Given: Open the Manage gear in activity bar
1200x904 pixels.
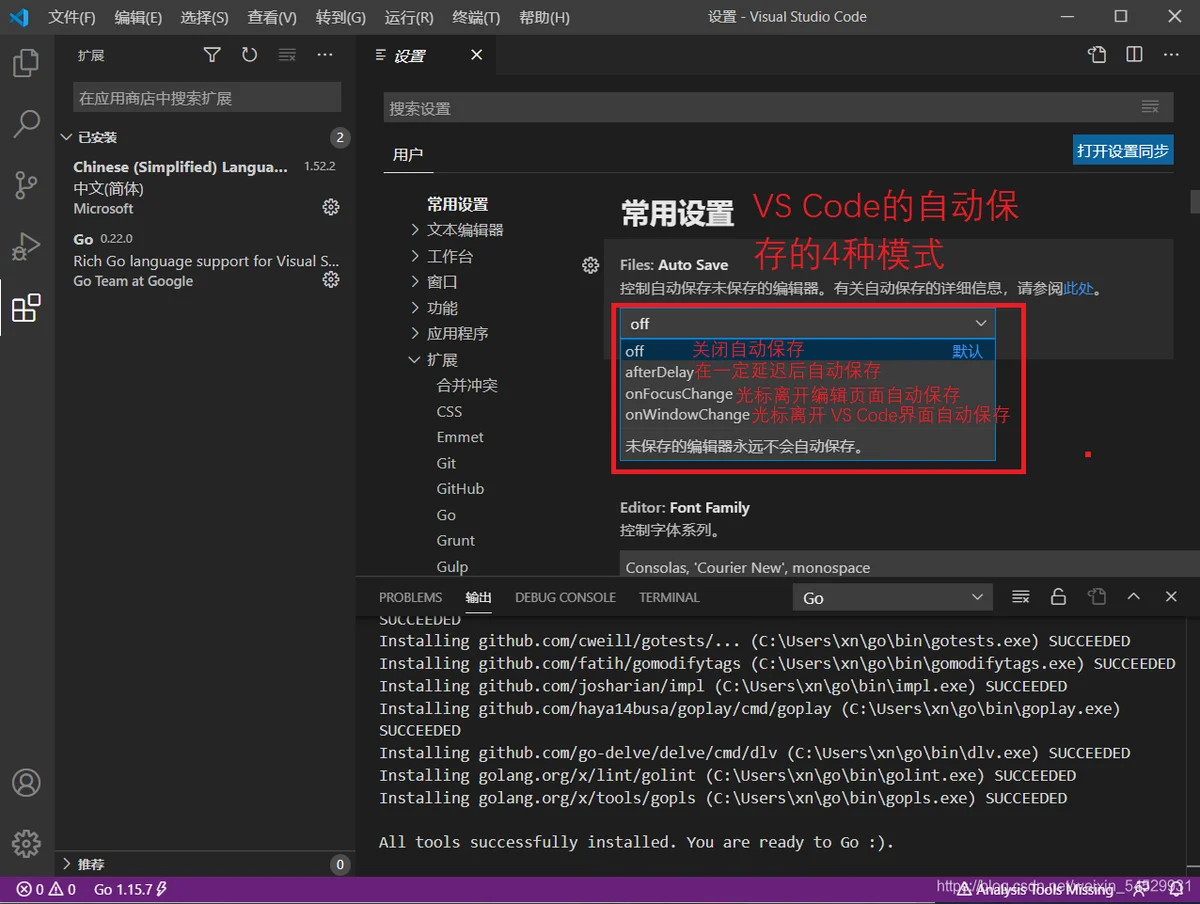Looking at the screenshot, I should [x=26, y=843].
